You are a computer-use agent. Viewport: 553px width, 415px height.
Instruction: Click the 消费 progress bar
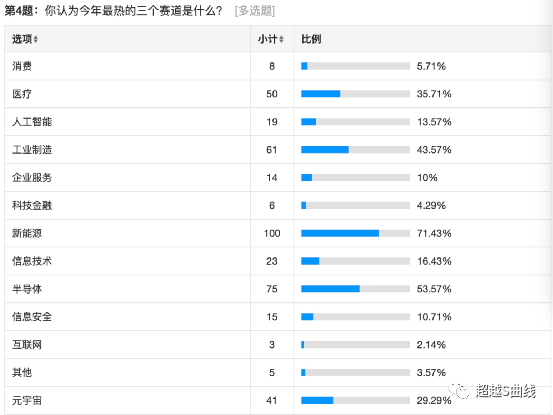356,66
